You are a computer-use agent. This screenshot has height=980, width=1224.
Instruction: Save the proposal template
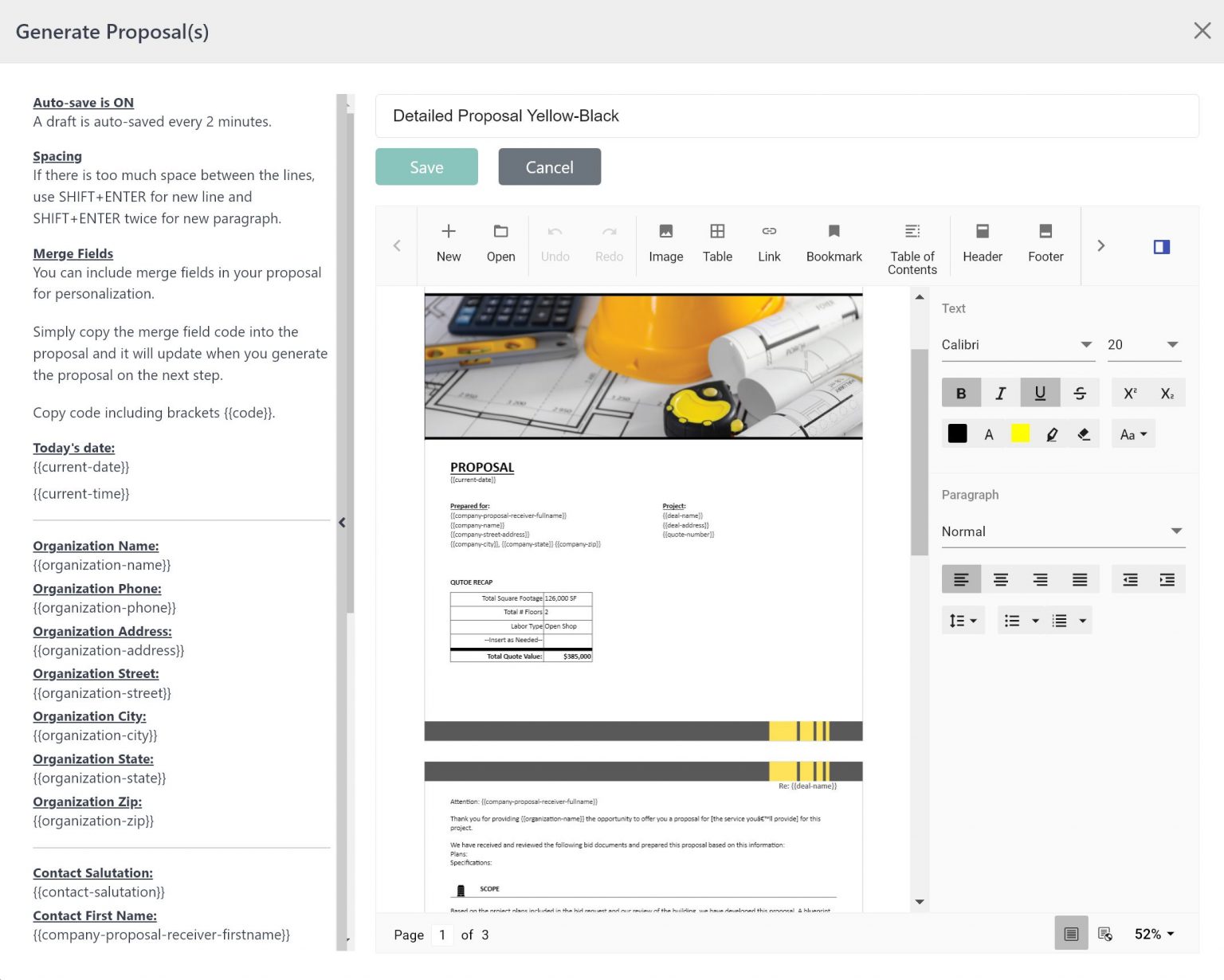pyautogui.click(x=426, y=167)
